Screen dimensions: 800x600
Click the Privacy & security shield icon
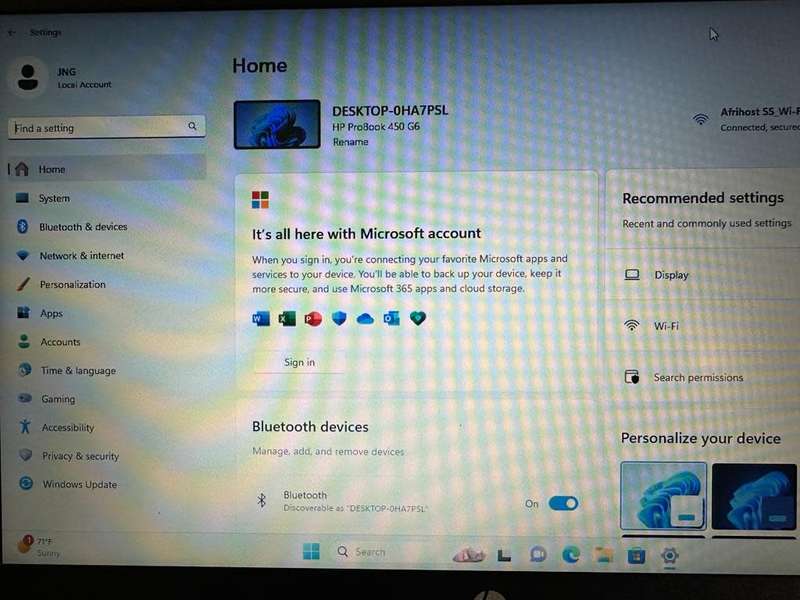(x=26, y=455)
